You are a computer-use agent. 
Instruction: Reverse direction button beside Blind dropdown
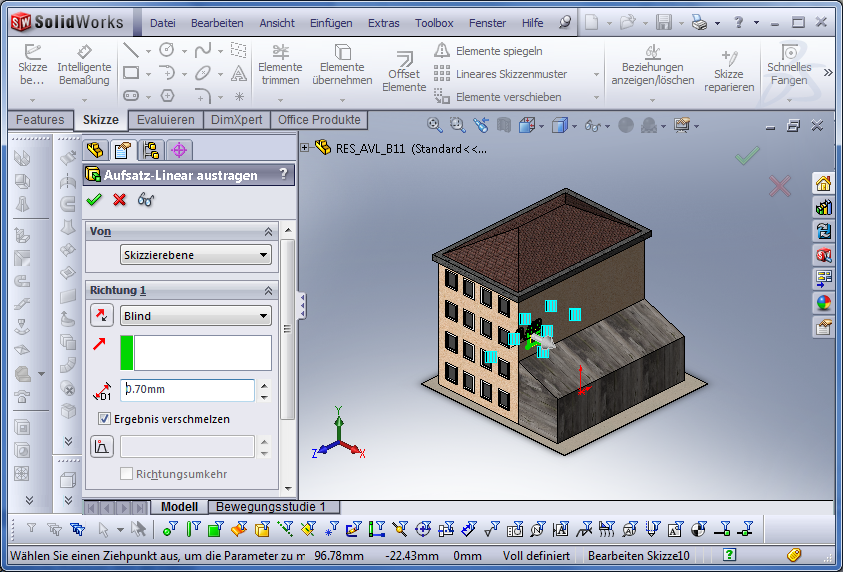pos(102,316)
